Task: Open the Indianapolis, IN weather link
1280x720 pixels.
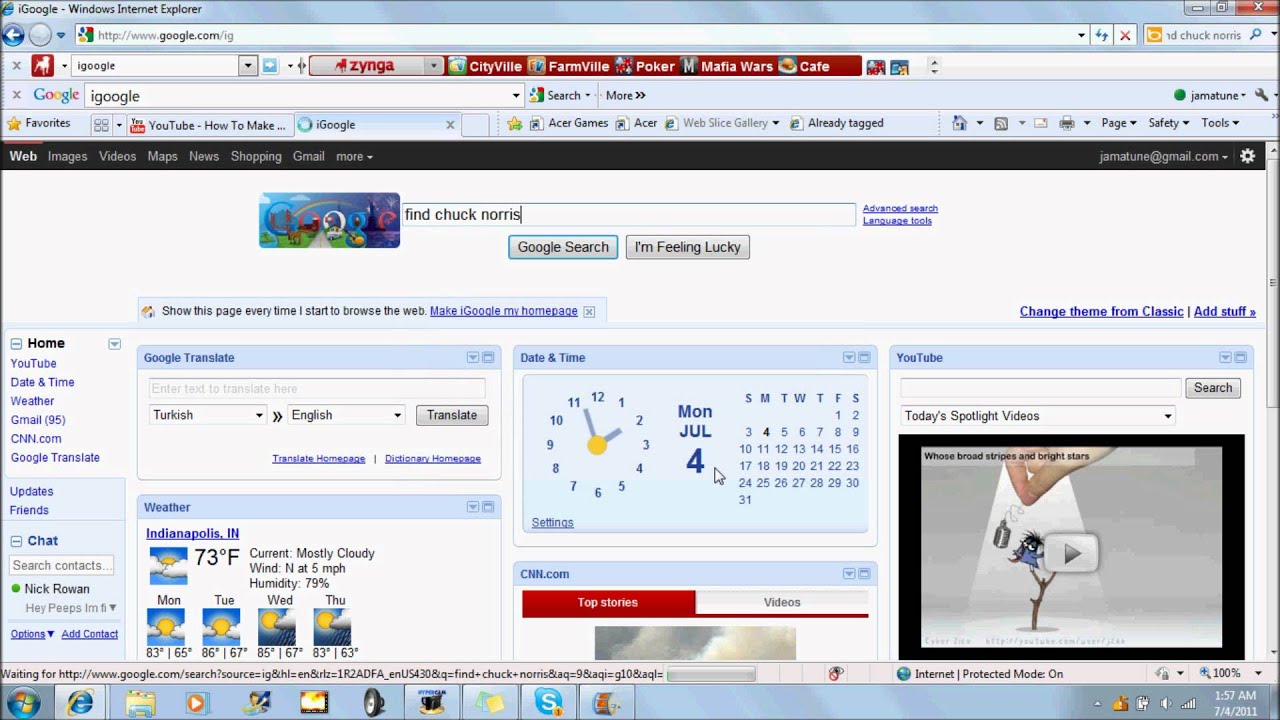Action: (192, 534)
